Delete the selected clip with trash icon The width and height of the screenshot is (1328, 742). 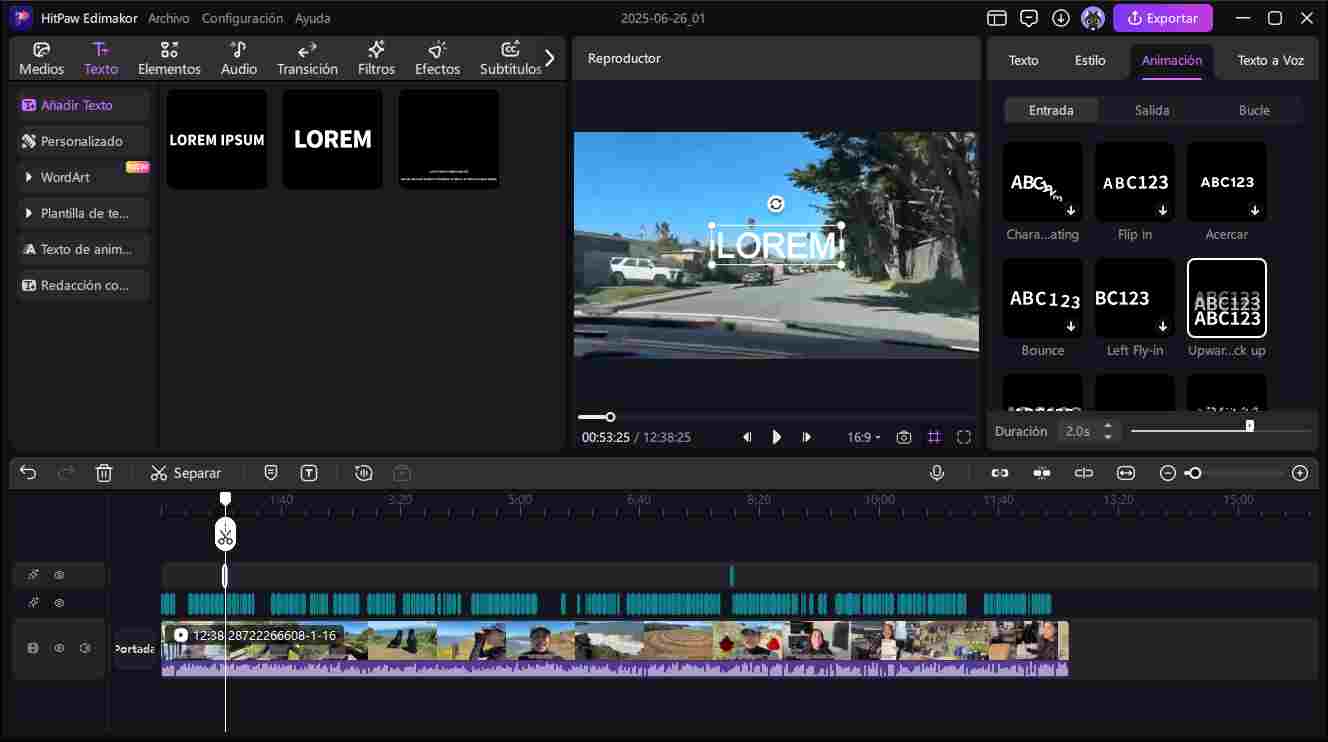[104, 473]
